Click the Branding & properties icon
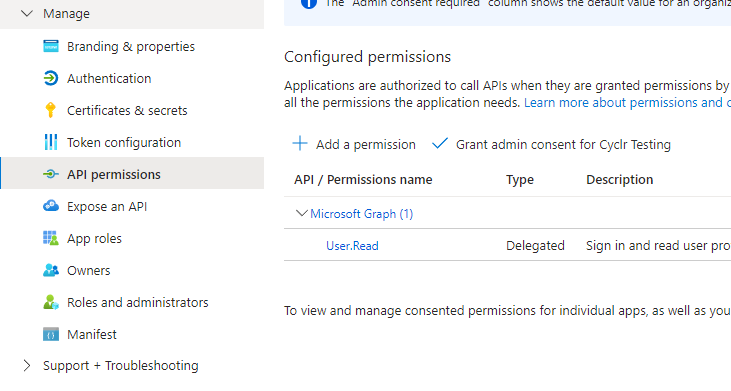The width and height of the screenshot is (731, 391). [51, 46]
